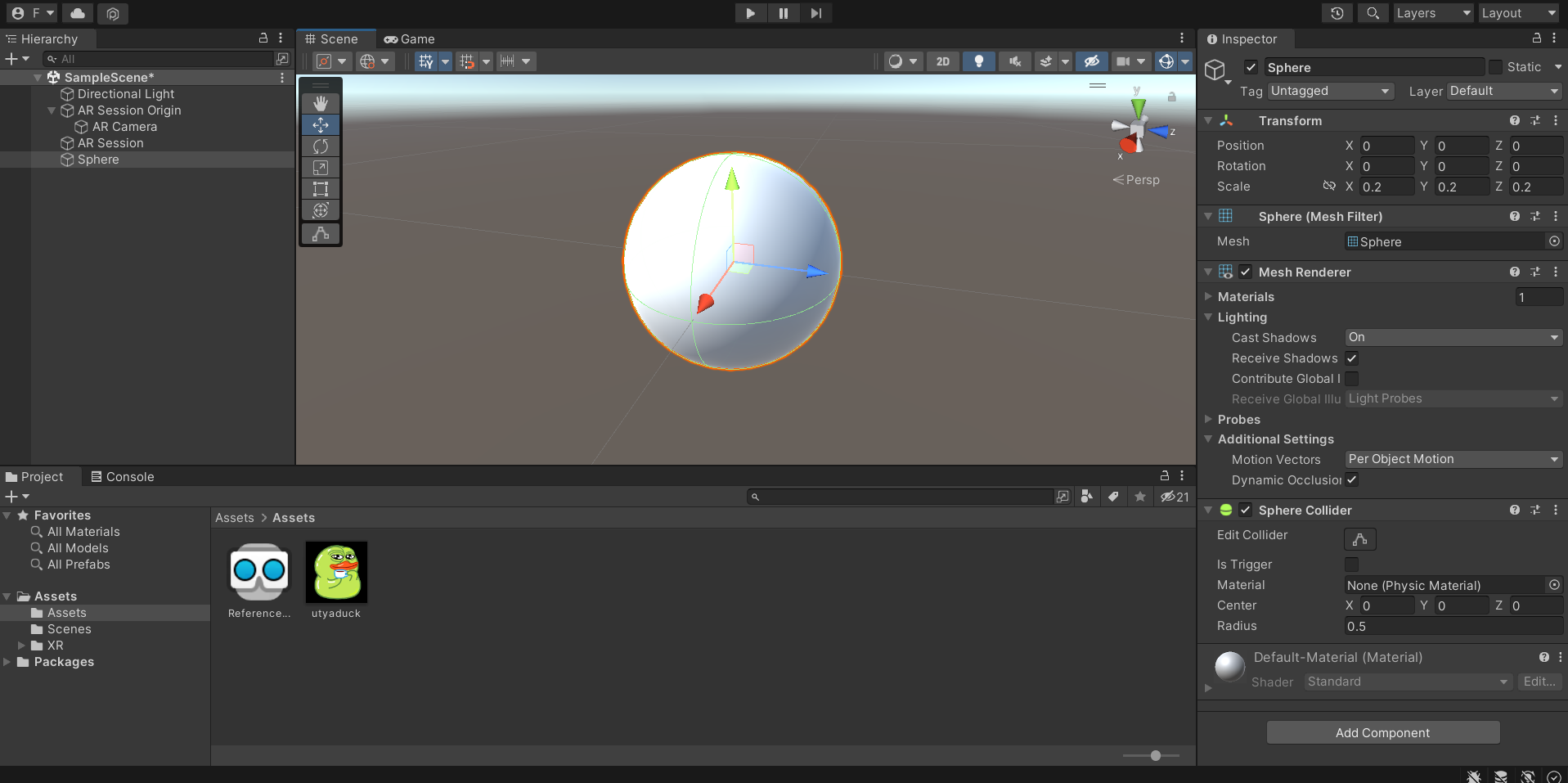Click the Step forward button
Screen dimensions: 1568x783
pyautogui.click(x=815, y=13)
